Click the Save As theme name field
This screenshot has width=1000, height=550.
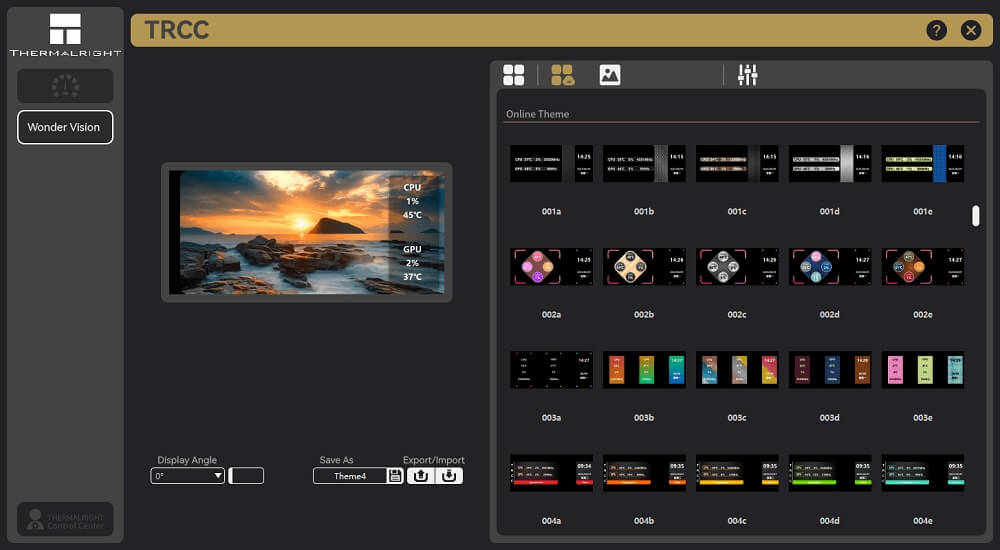click(349, 476)
